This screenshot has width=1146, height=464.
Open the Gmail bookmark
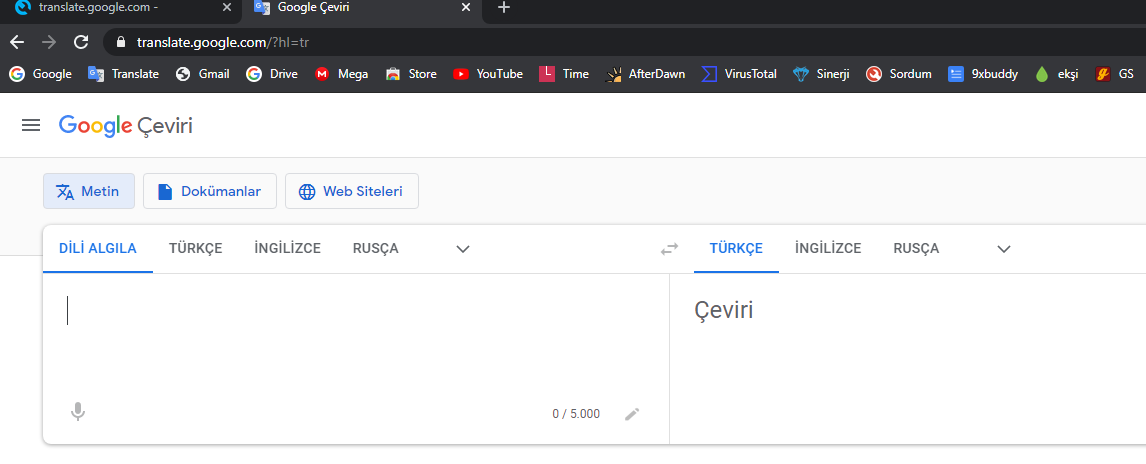[202, 74]
